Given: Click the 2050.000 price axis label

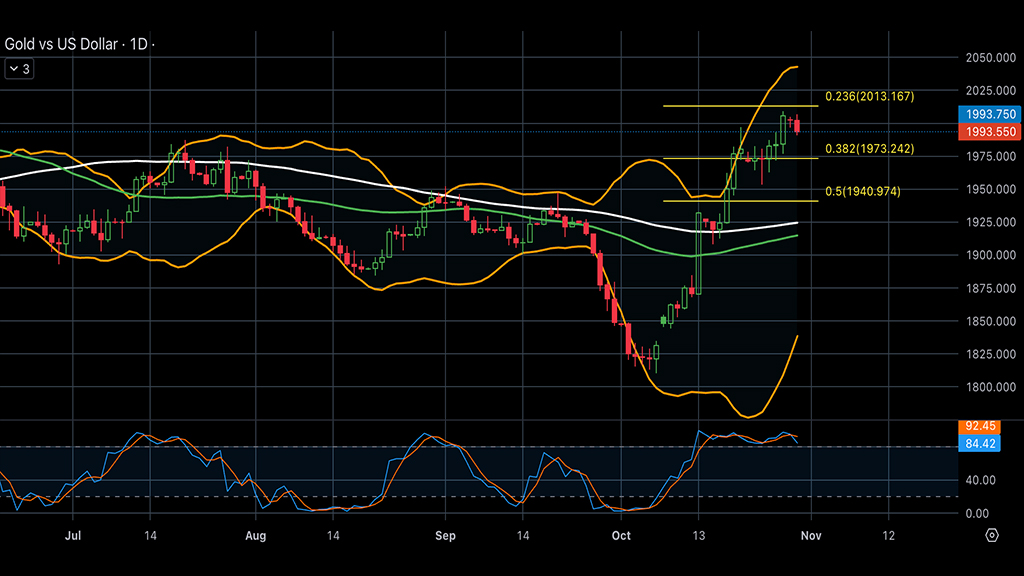Looking at the screenshot, I should coord(991,58).
